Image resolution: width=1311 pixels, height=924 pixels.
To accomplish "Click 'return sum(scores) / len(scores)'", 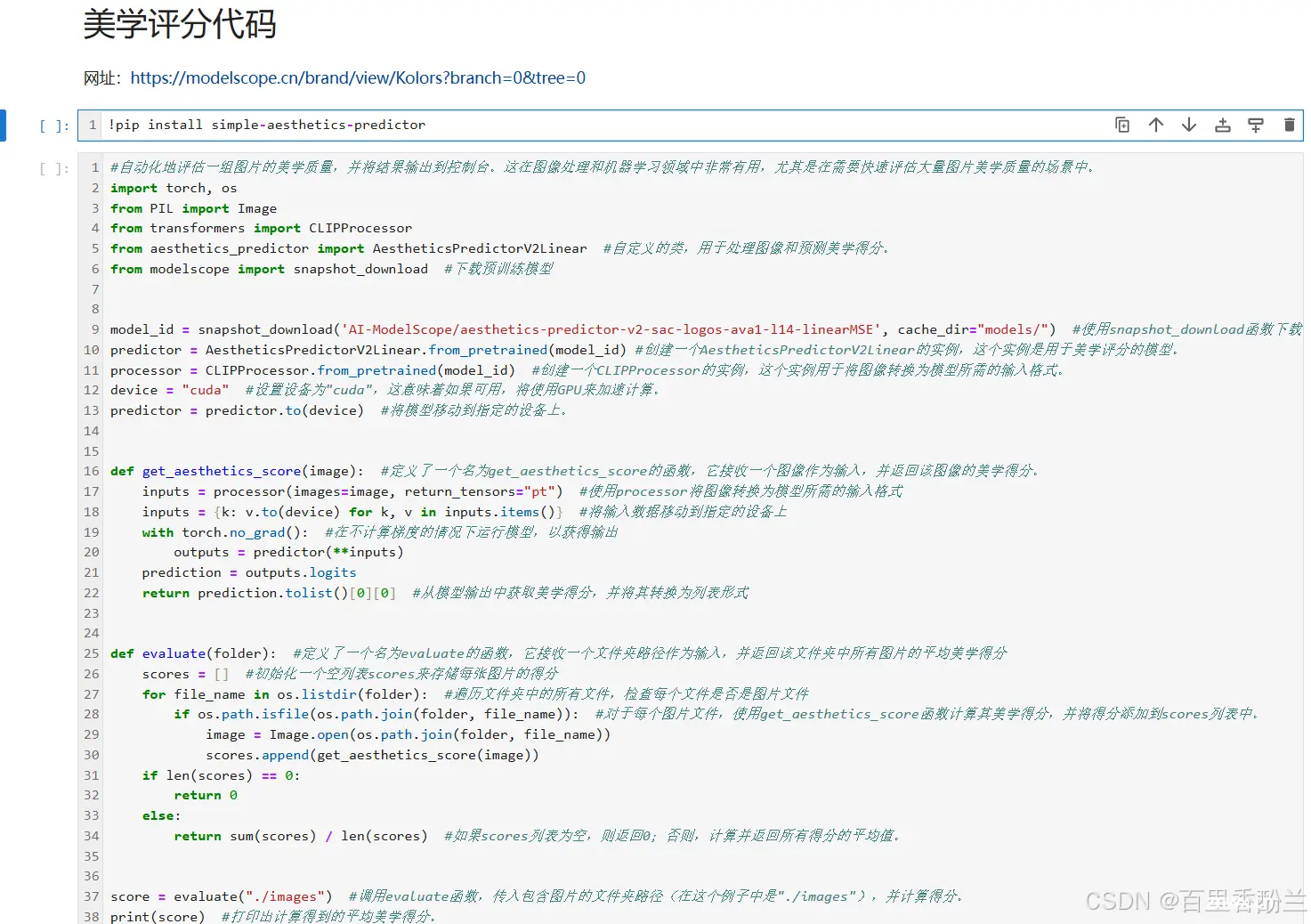I will (301, 836).
